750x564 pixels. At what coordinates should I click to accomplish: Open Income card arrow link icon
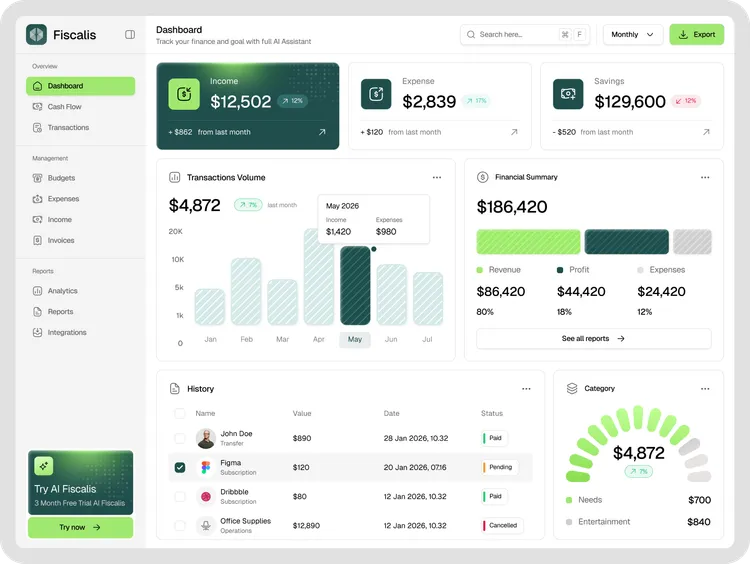pyautogui.click(x=322, y=132)
